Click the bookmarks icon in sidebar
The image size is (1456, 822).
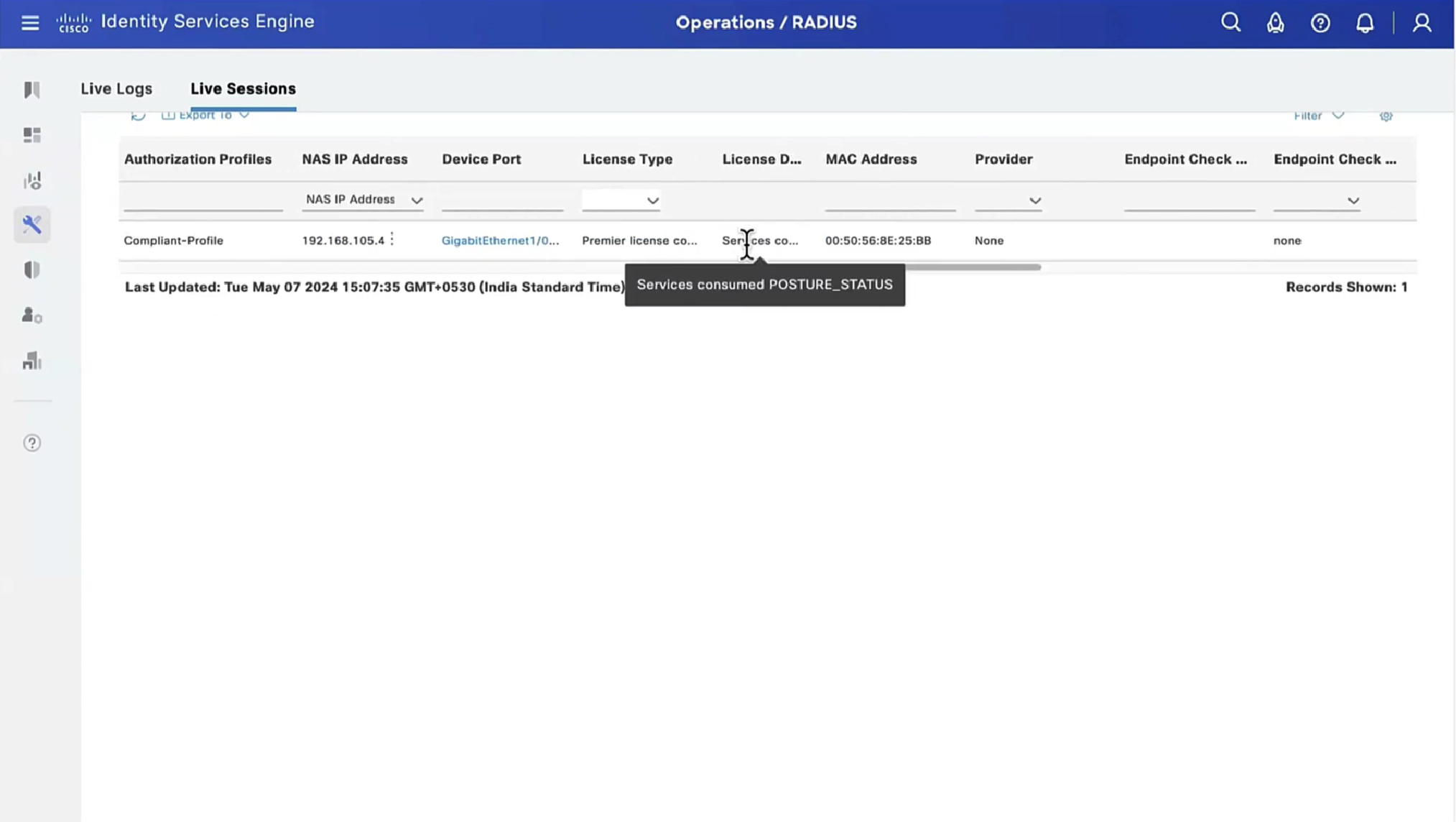[32, 90]
